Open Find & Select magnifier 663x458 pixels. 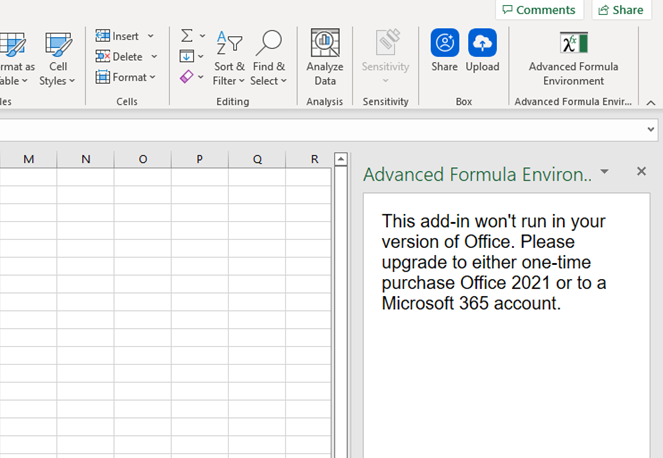[268, 58]
